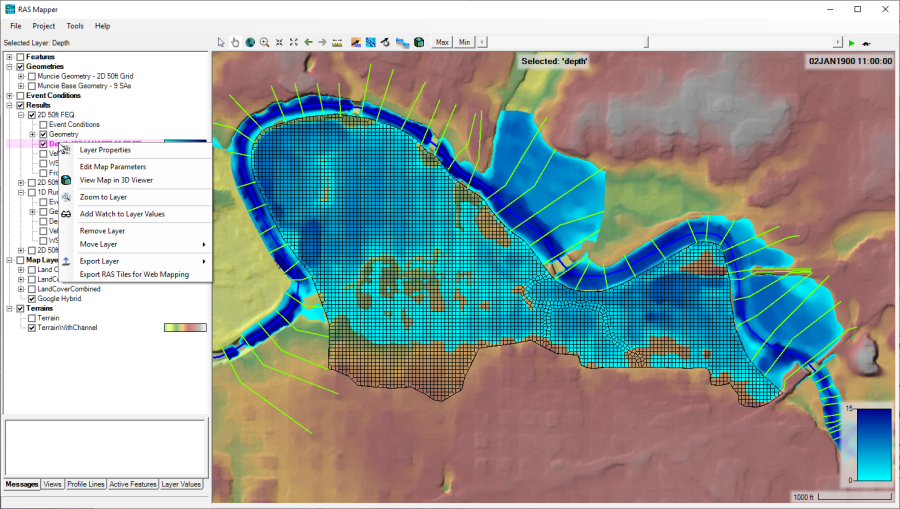The image size is (900, 509).
Task: Click the expand-to-full-view arrows icon
Action: (294, 42)
